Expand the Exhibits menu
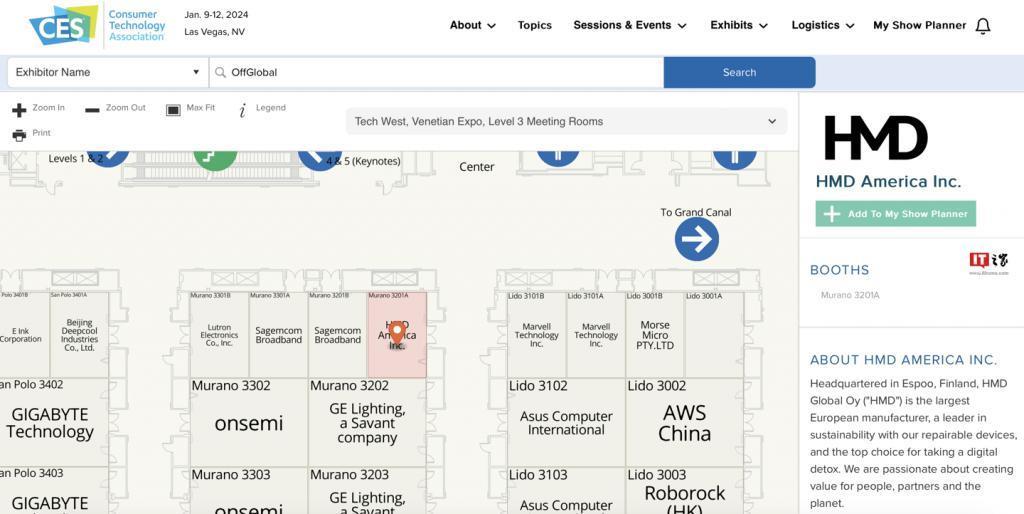Image resolution: width=1024 pixels, height=514 pixels. pos(738,26)
